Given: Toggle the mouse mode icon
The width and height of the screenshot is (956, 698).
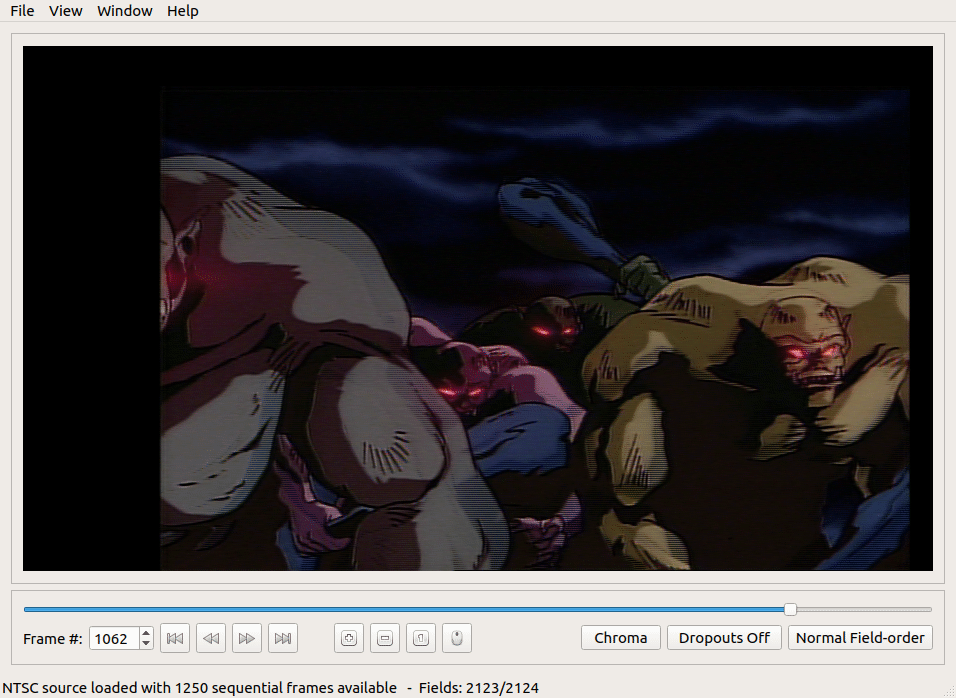Looking at the screenshot, I should (x=457, y=638).
